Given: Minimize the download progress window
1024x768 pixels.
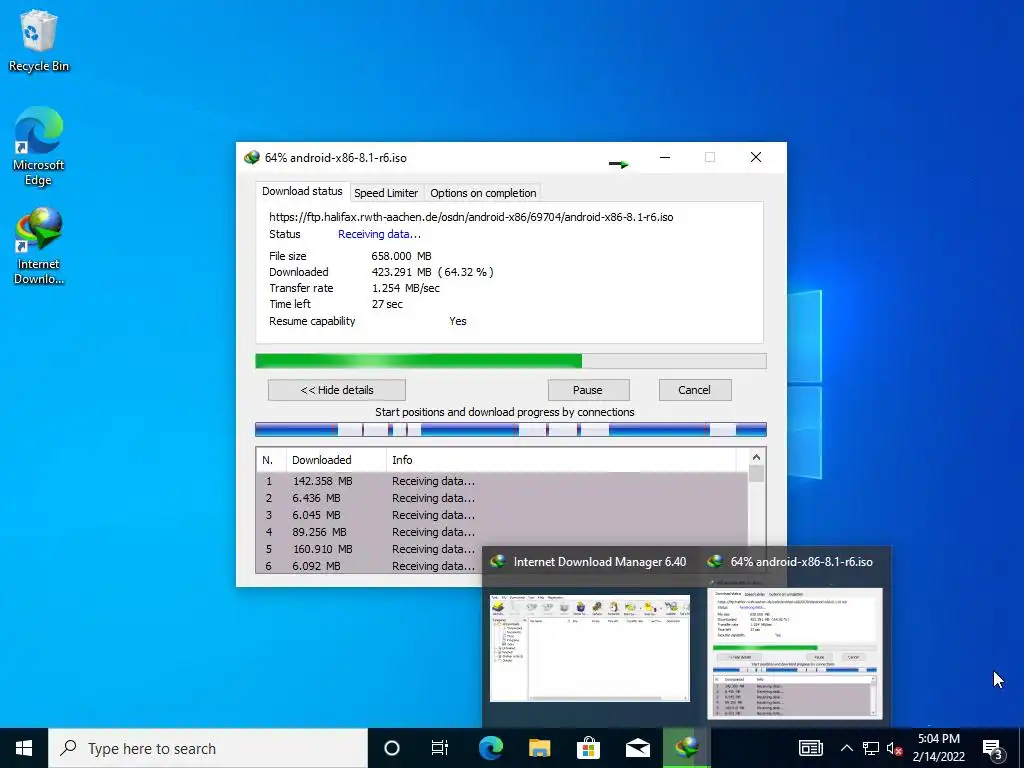Looking at the screenshot, I should pos(665,157).
